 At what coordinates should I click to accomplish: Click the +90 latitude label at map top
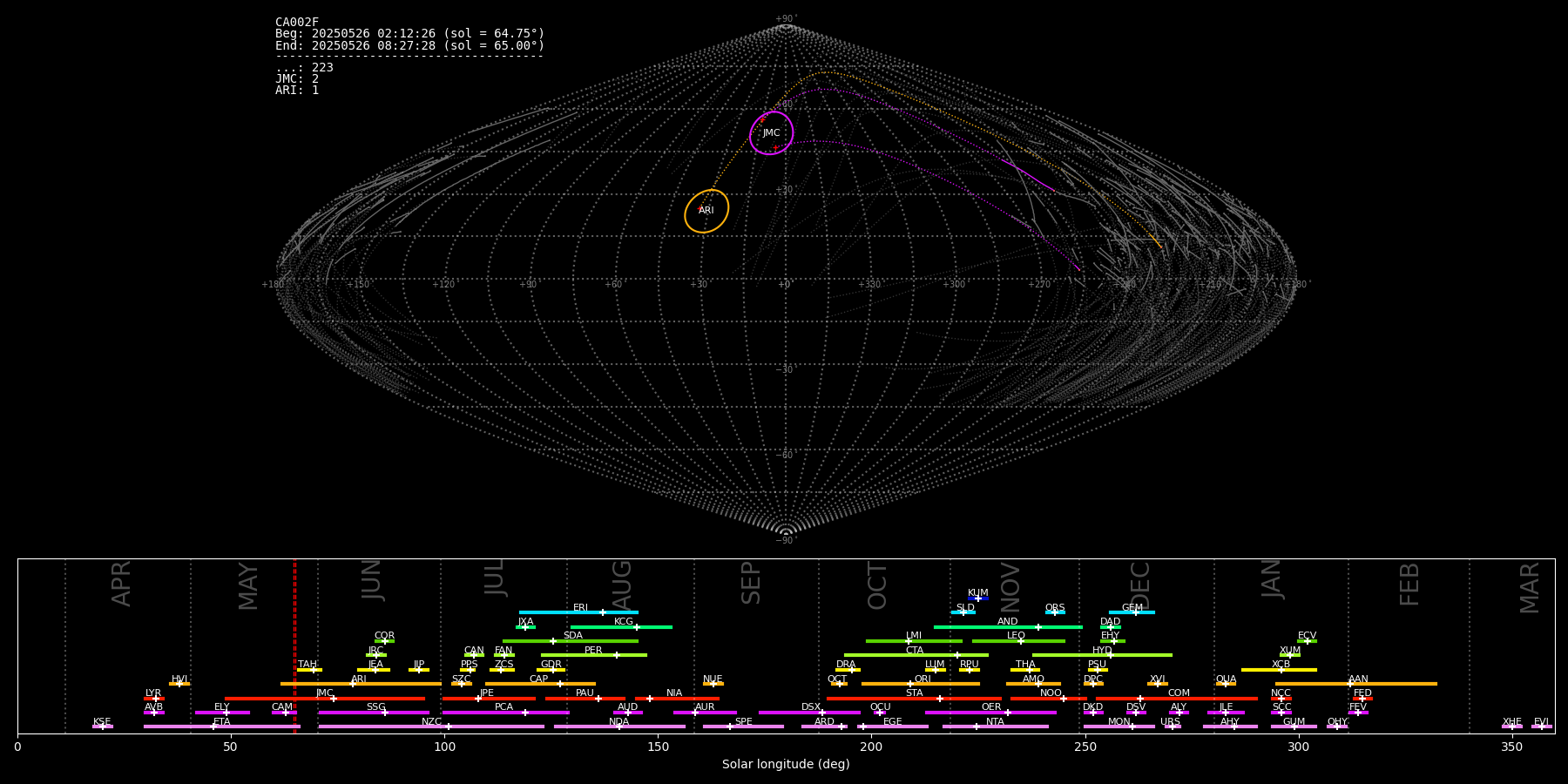[785, 19]
